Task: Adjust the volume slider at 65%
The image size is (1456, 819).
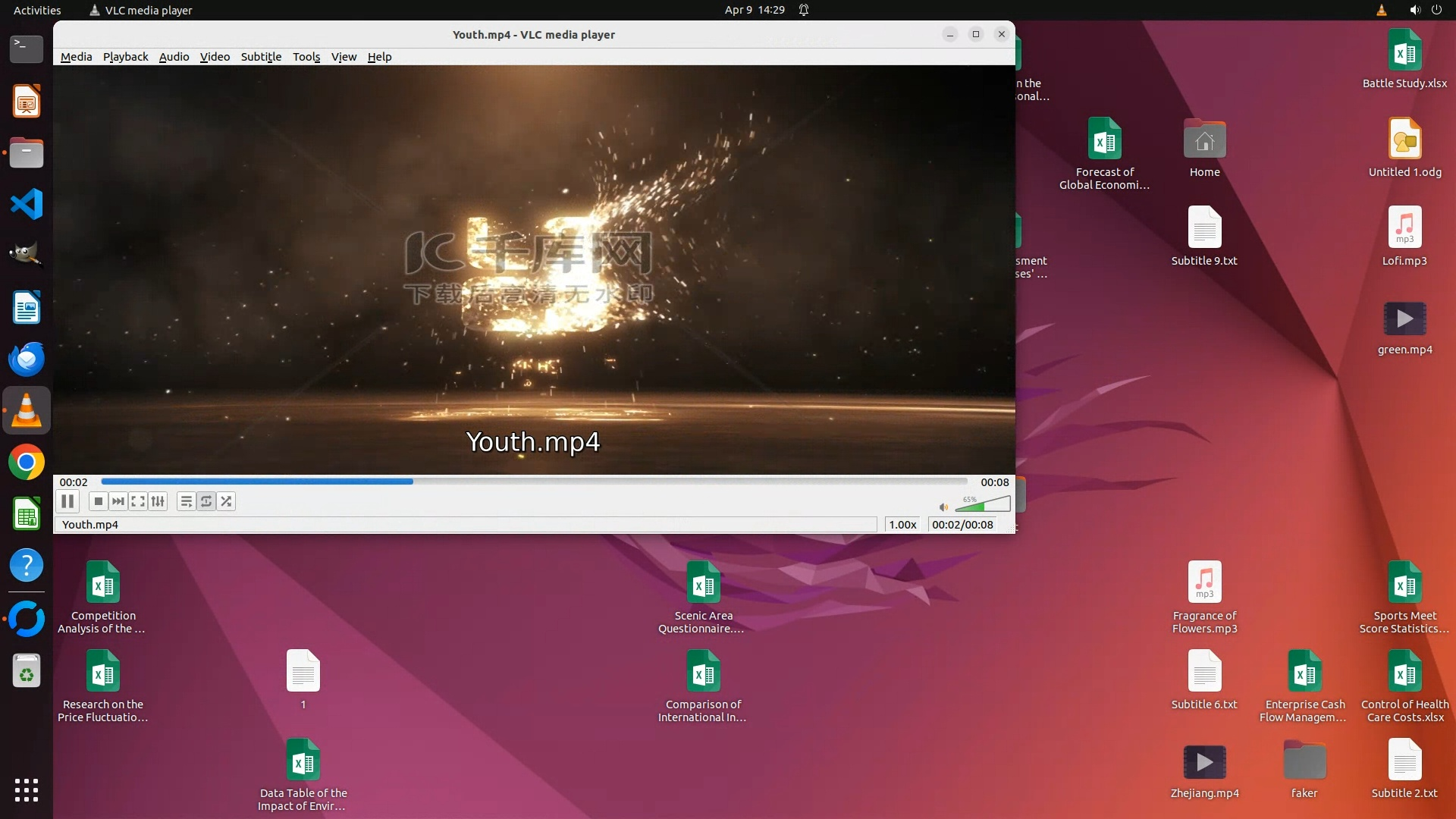Action: coord(983,504)
